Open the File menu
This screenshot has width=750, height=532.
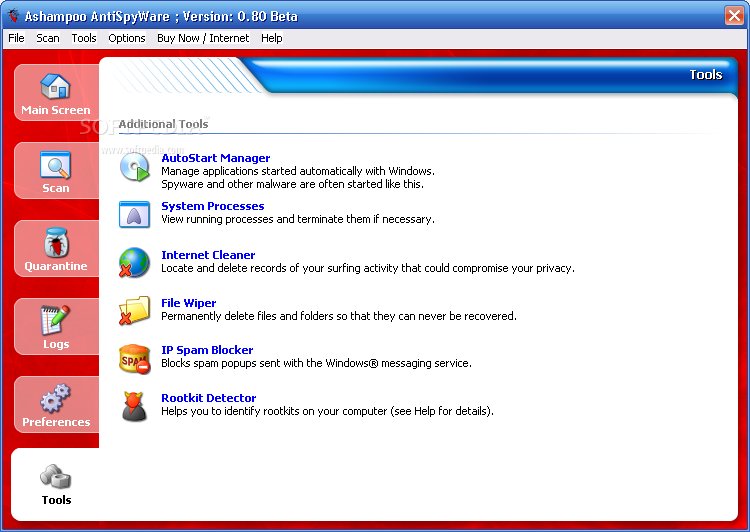(16, 38)
